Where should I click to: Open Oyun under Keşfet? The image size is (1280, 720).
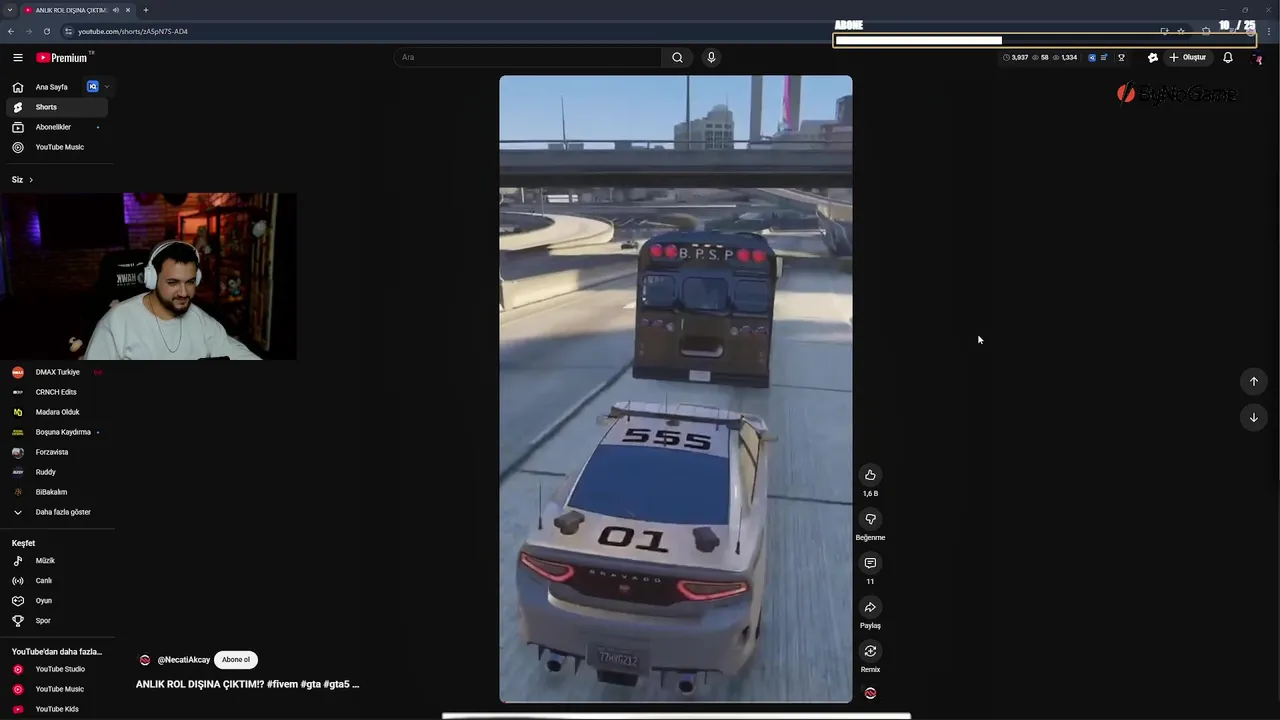(x=58, y=601)
